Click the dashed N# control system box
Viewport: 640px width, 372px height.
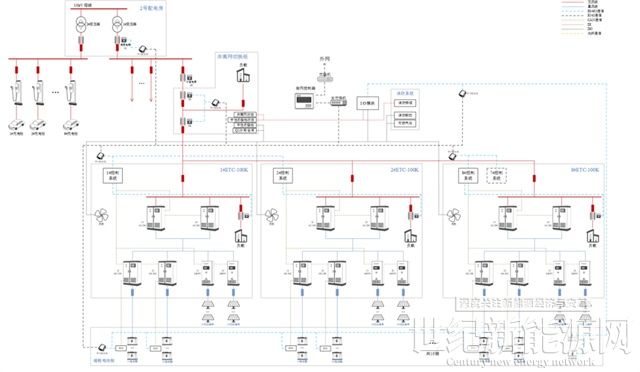[x=496, y=176]
